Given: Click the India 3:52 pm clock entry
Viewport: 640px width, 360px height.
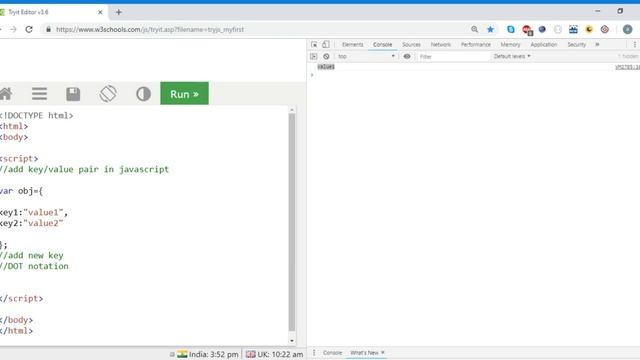Looking at the screenshot, I should [209, 354].
